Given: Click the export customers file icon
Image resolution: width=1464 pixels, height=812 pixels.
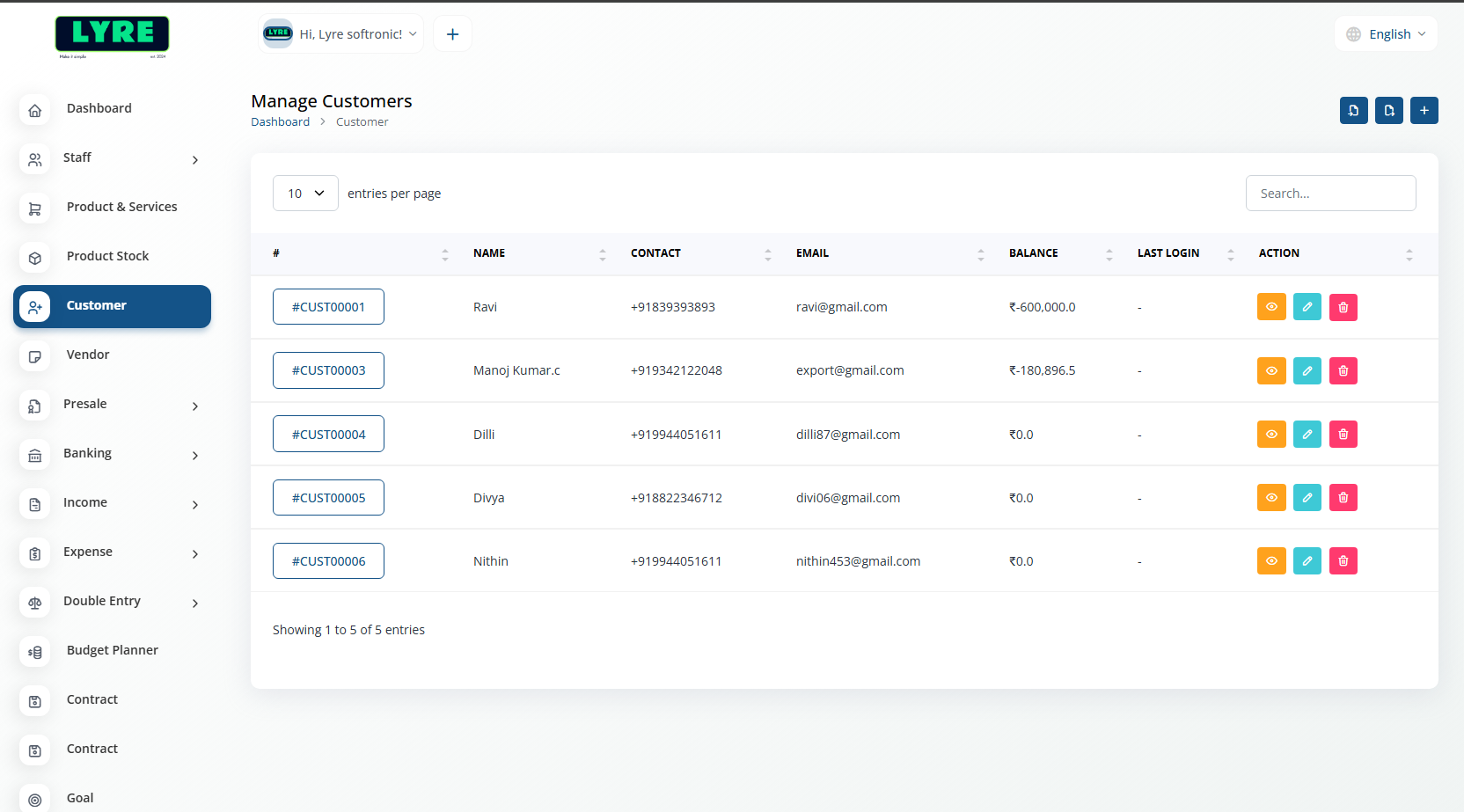Looking at the screenshot, I should tap(1388, 111).
